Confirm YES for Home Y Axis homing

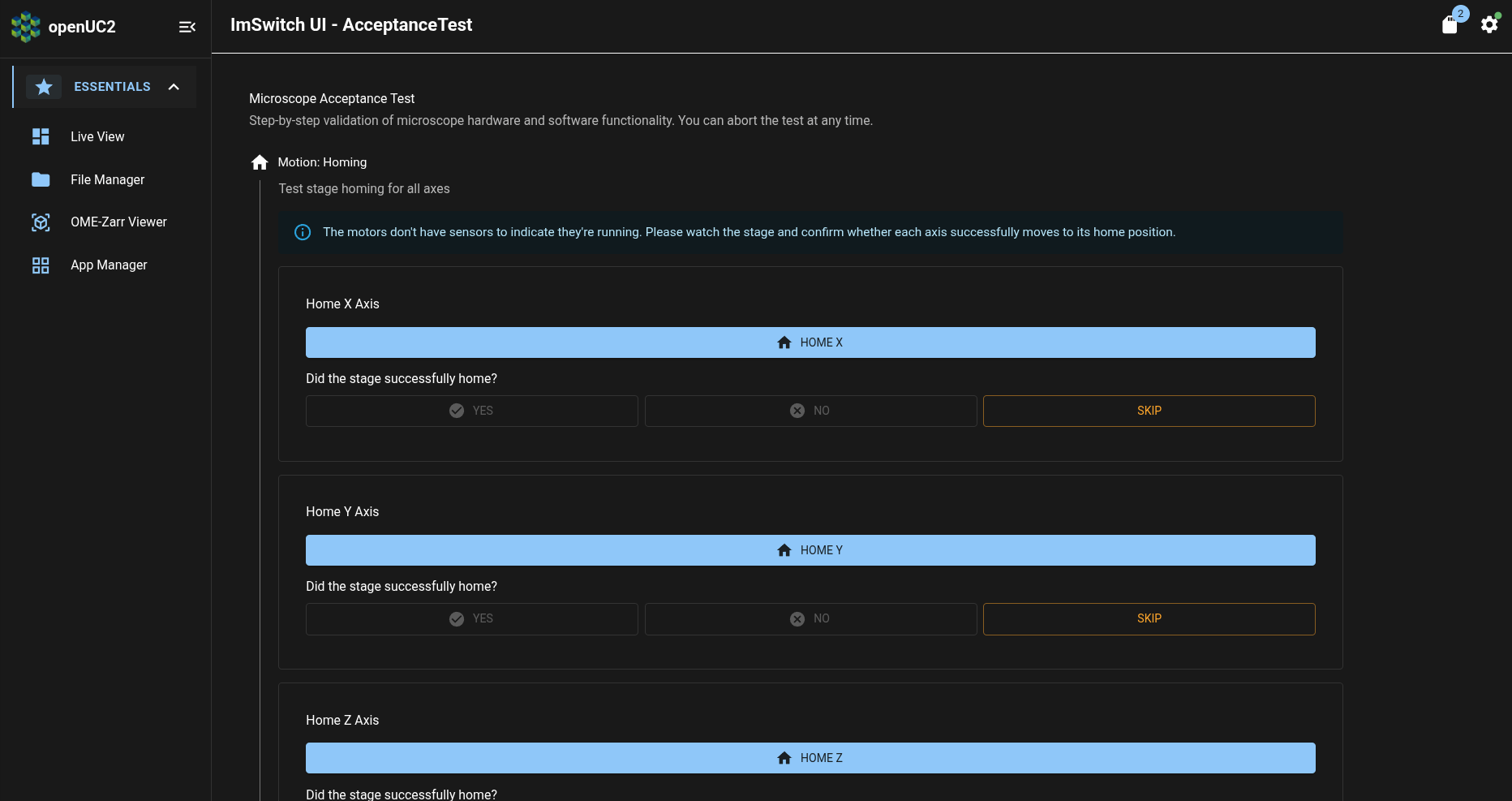[471, 618]
